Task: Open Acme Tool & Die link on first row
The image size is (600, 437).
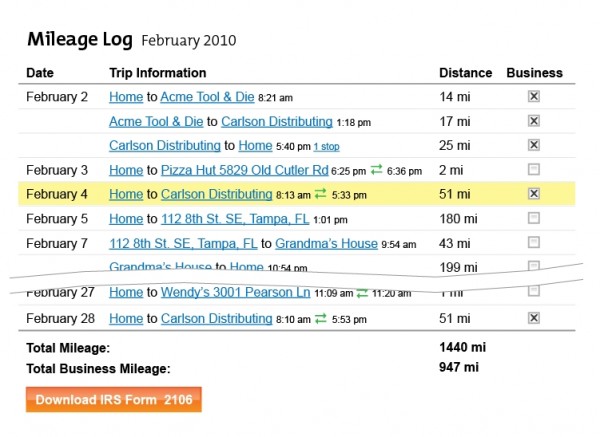Action: click(x=207, y=97)
